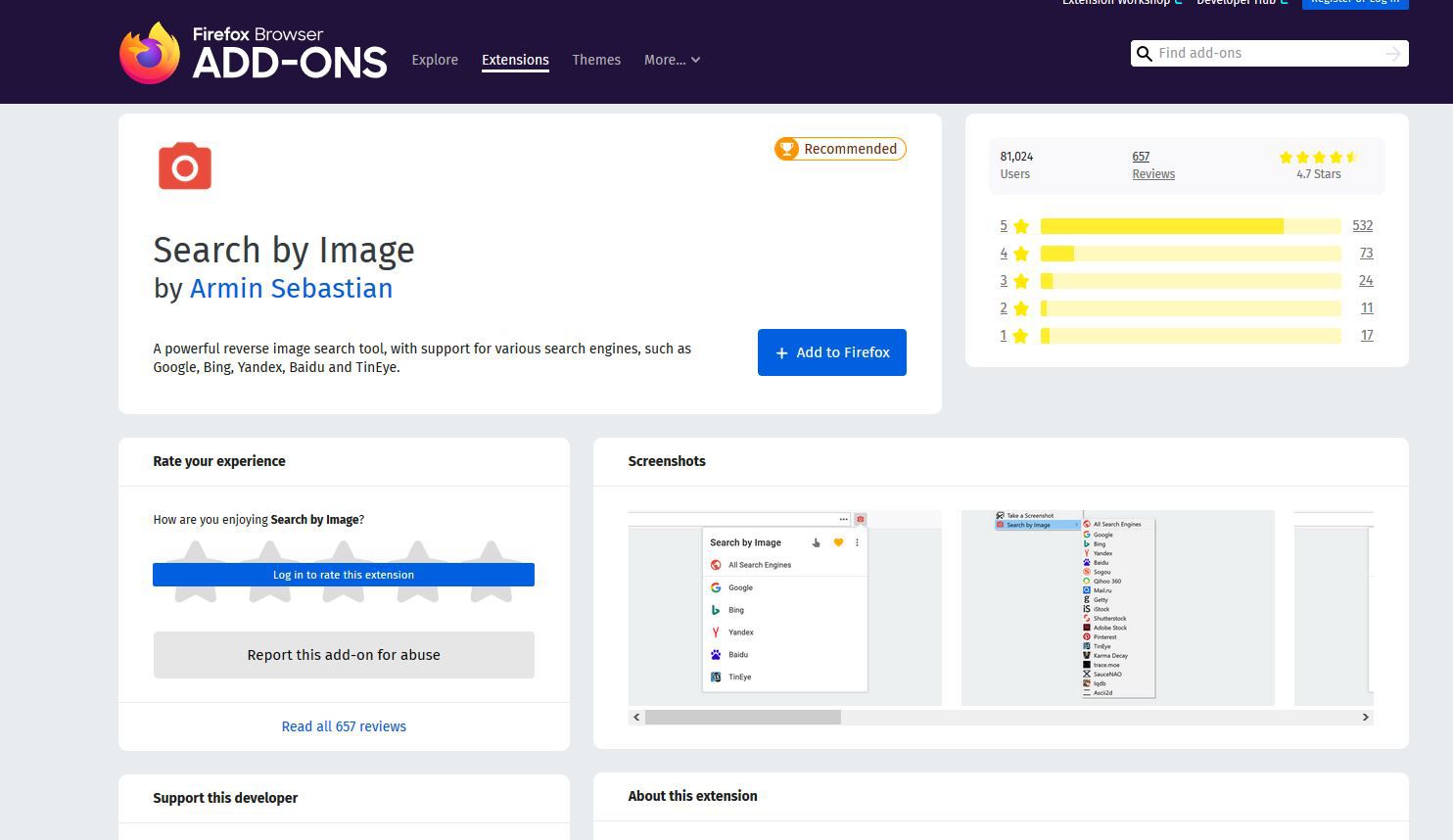Expand the More... dropdown menu

(x=672, y=60)
